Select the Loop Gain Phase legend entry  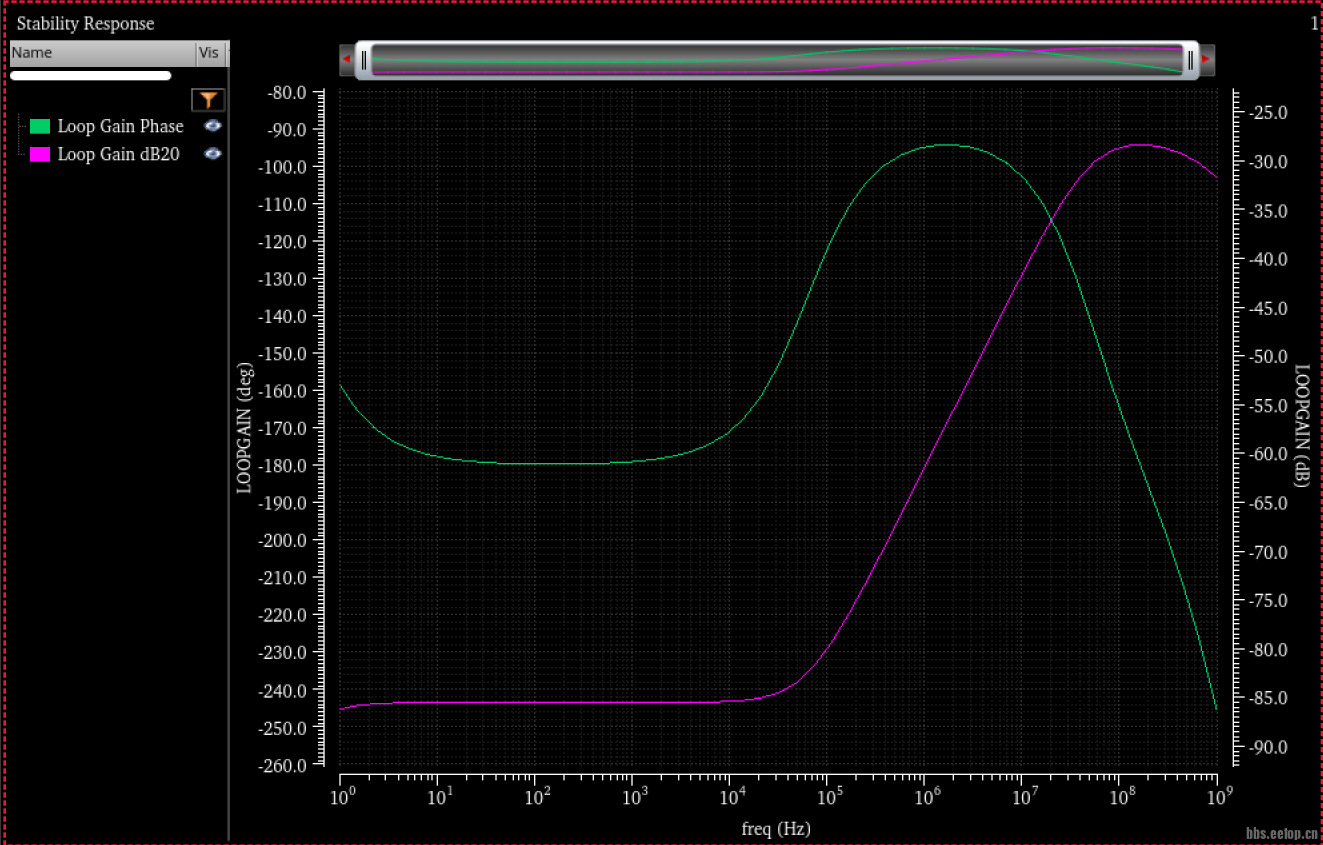click(120, 126)
